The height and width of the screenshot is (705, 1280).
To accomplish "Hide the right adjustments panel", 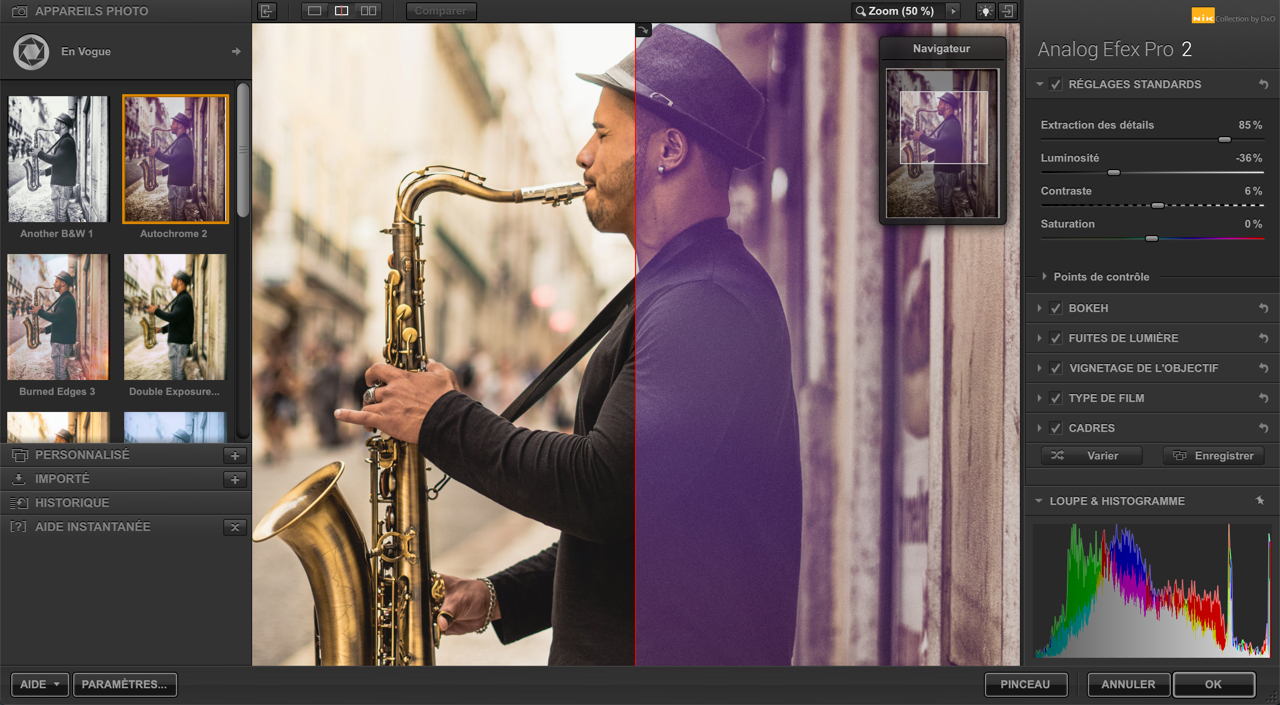I will [1008, 11].
